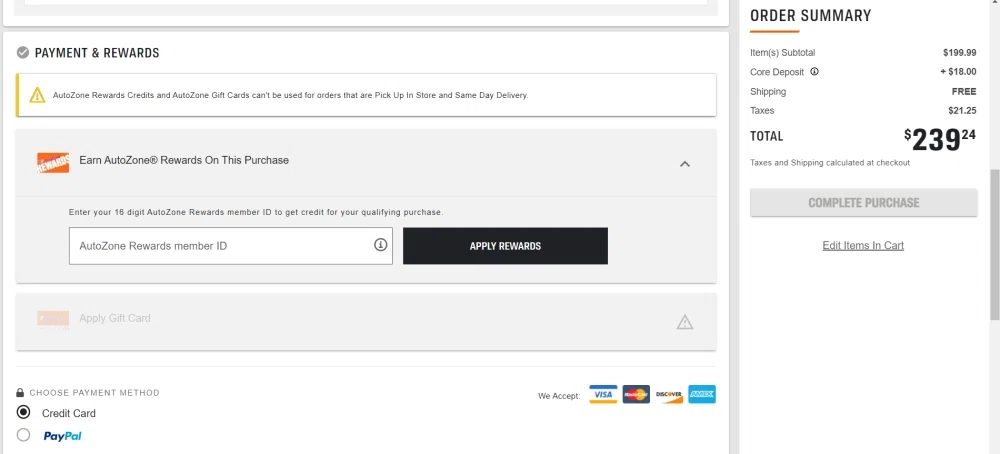
Task: Click the Visa card logo
Action: click(x=603, y=394)
